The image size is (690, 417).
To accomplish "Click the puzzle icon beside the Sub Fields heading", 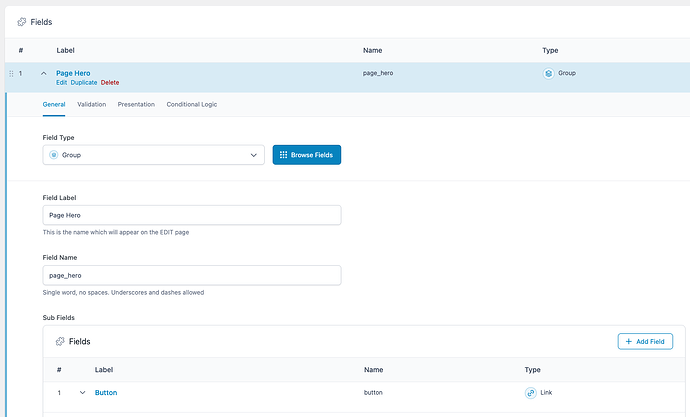I will pos(60,342).
